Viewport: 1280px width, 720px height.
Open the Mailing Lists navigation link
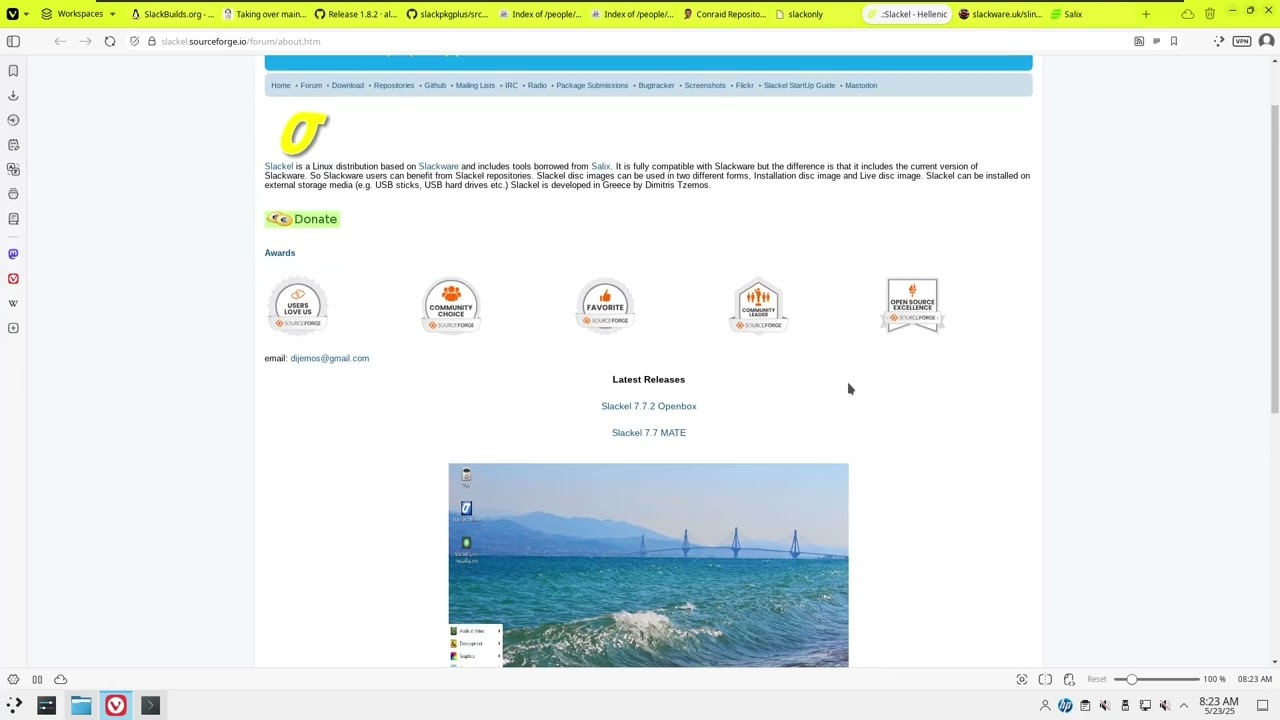(x=475, y=85)
